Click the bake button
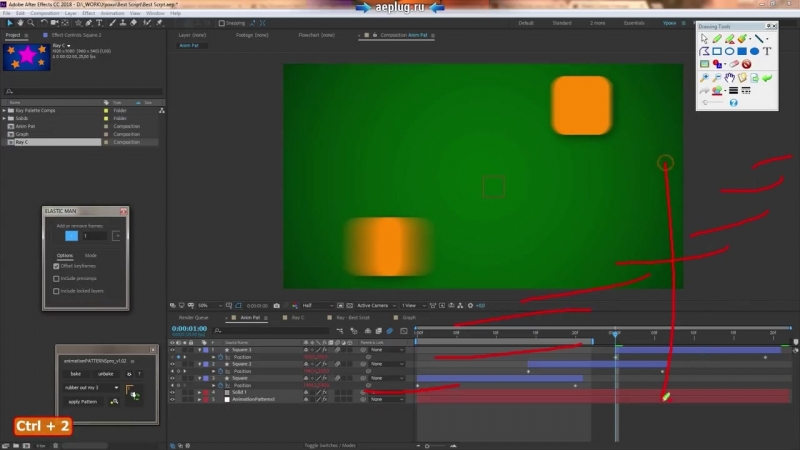Image resolution: width=800 pixels, height=450 pixels. [75, 373]
